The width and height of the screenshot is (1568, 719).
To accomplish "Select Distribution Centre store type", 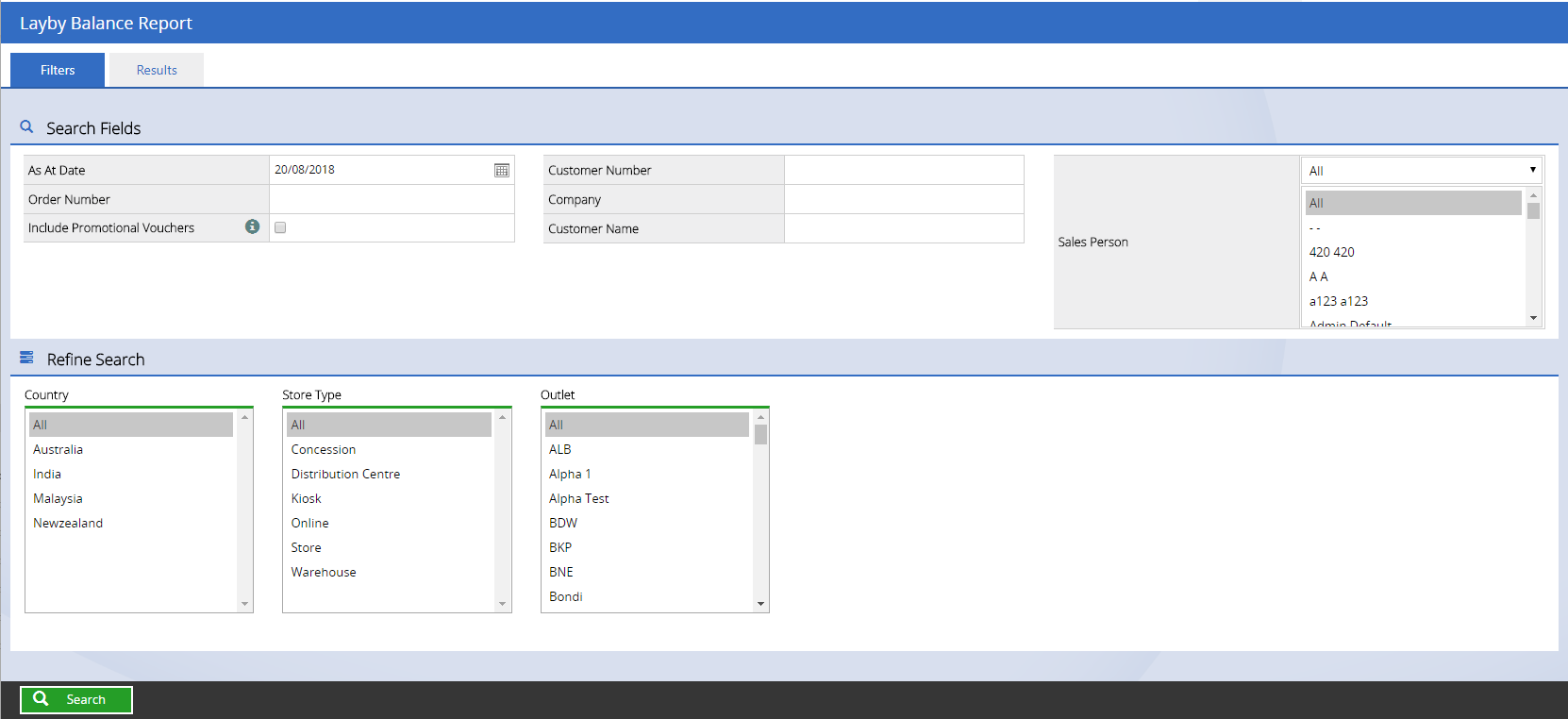I will 389,474.
